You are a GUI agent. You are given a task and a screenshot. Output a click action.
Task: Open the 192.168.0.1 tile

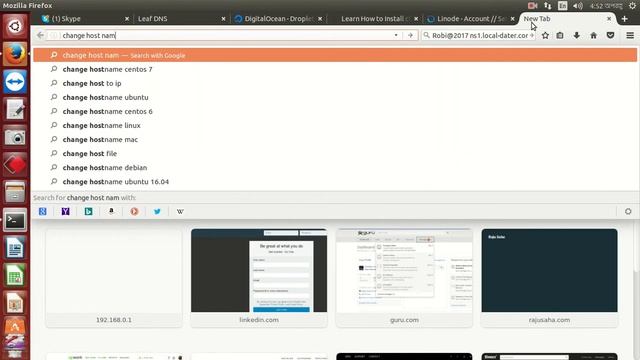(114, 278)
